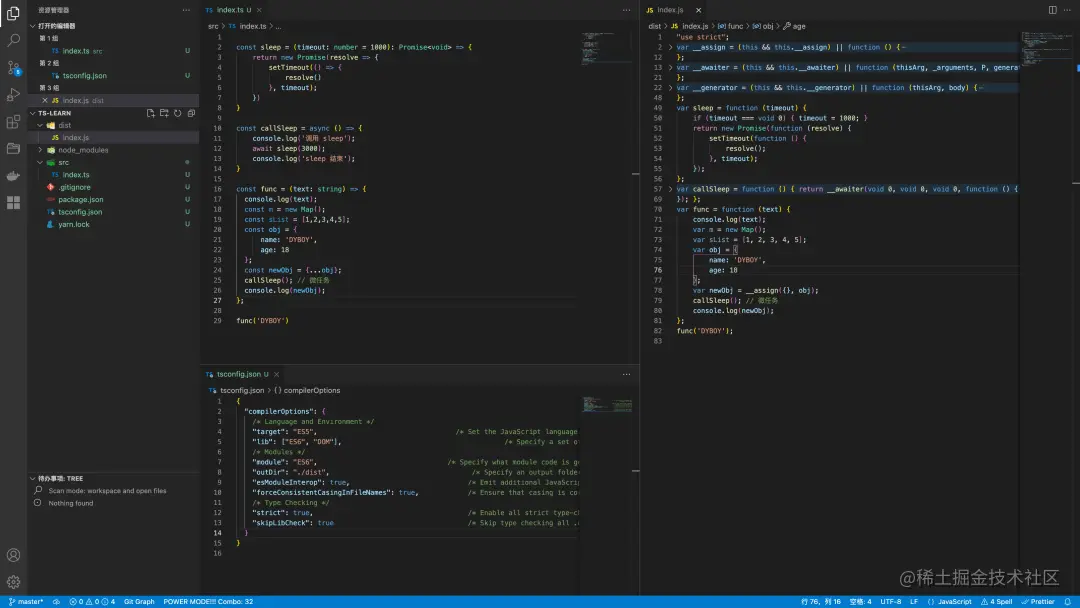The image size is (1080, 608).
Task: Click POWER MODE combo status item
Action: [208, 602]
